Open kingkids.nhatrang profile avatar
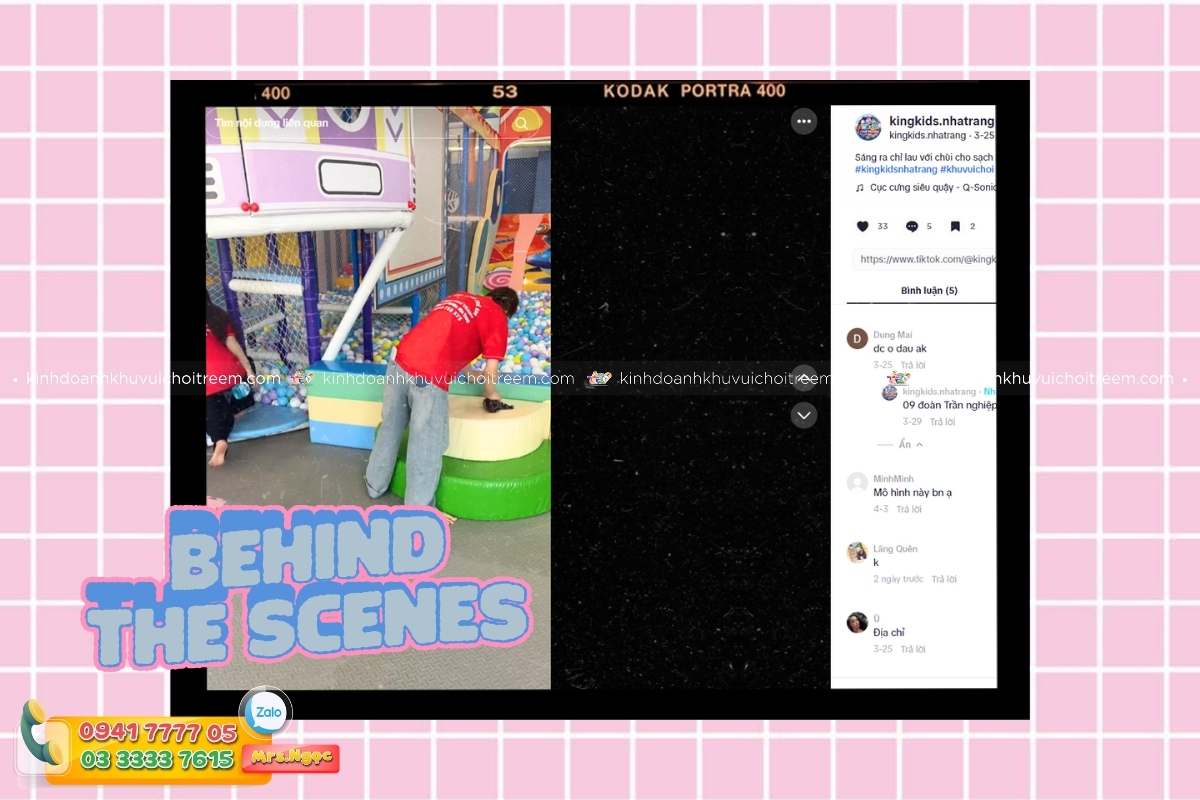The width and height of the screenshot is (1200, 800). pyautogui.click(x=868, y=127)
